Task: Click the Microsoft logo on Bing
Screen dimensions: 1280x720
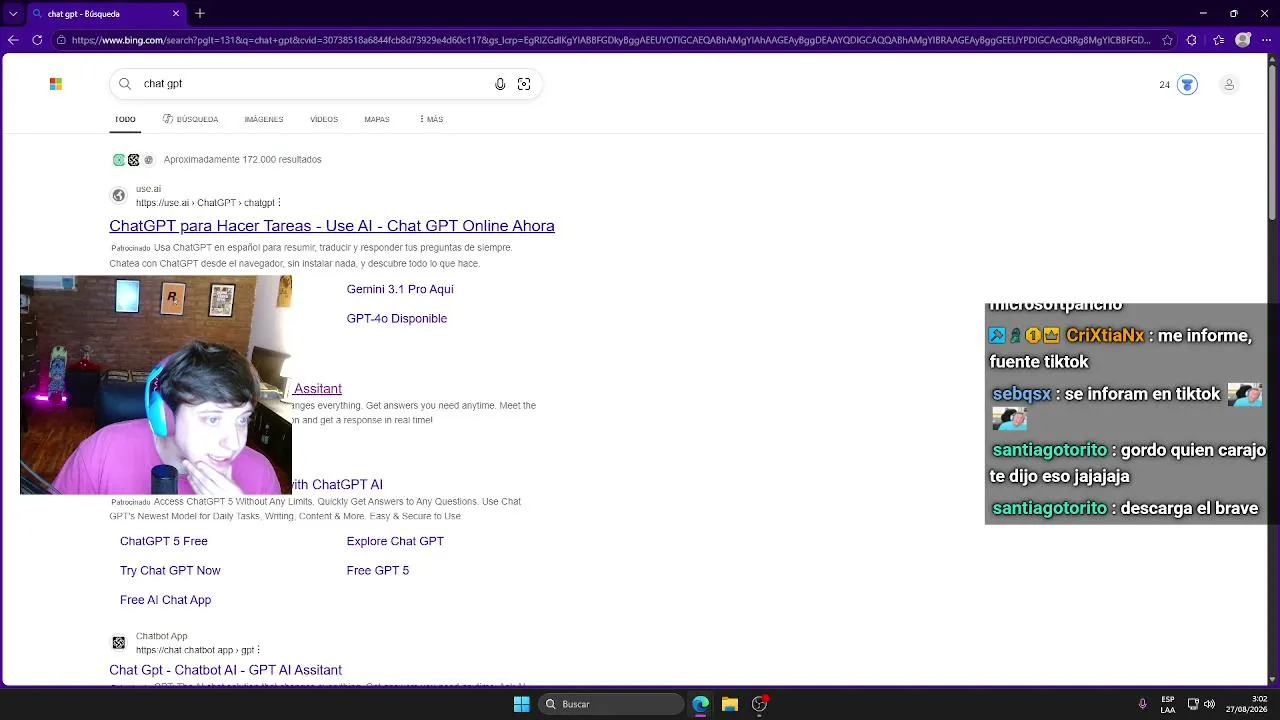Action: click(x=56, y=84)
